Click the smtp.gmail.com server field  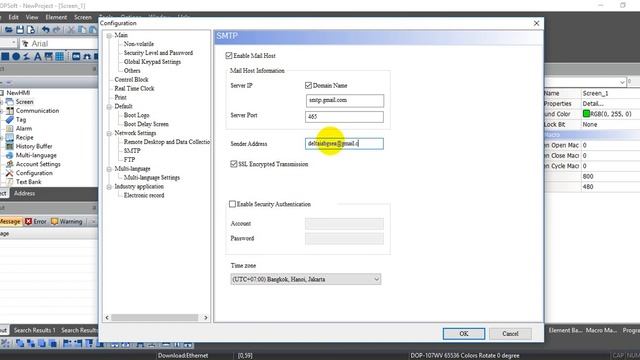click(x=344, y=100)
